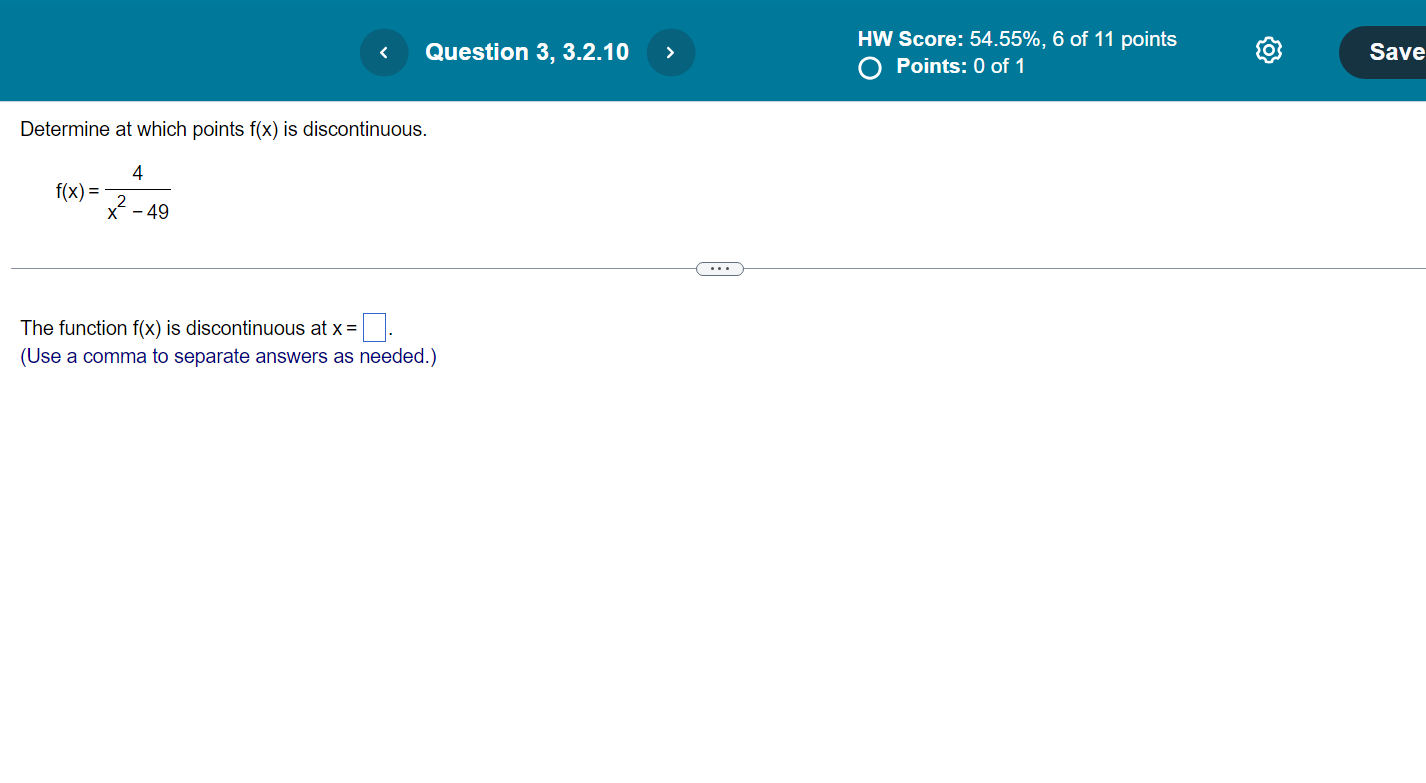Click the settings gear beside Save
1426x783 pixels.
click(x=1268, y=50)
